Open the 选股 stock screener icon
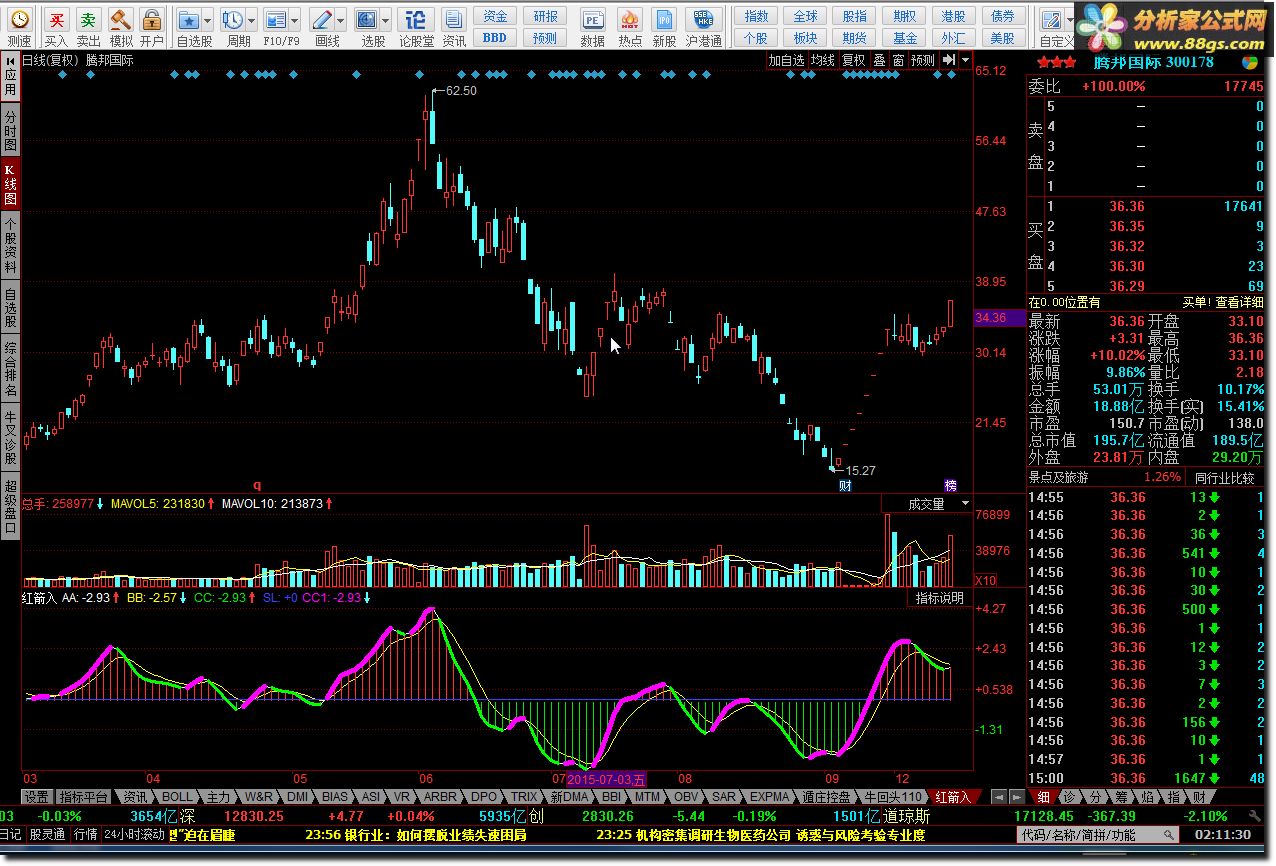Viewport: 1276px width, 866px height. 366,19
